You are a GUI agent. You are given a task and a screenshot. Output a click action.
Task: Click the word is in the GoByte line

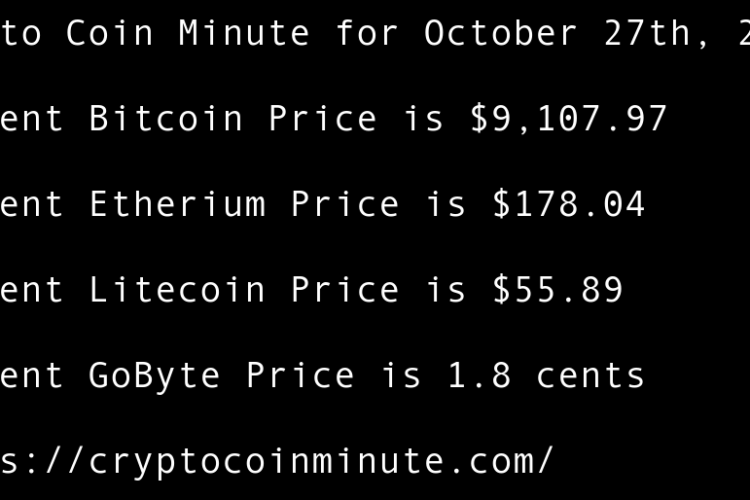(401, 376)
